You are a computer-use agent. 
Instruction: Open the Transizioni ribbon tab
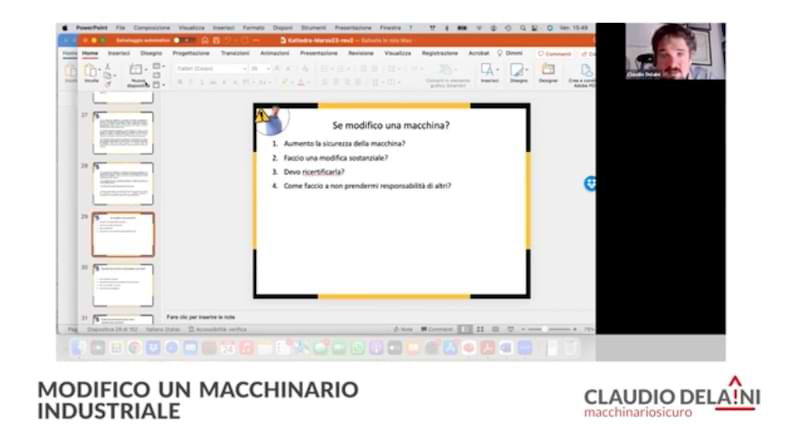pos(235,53)
